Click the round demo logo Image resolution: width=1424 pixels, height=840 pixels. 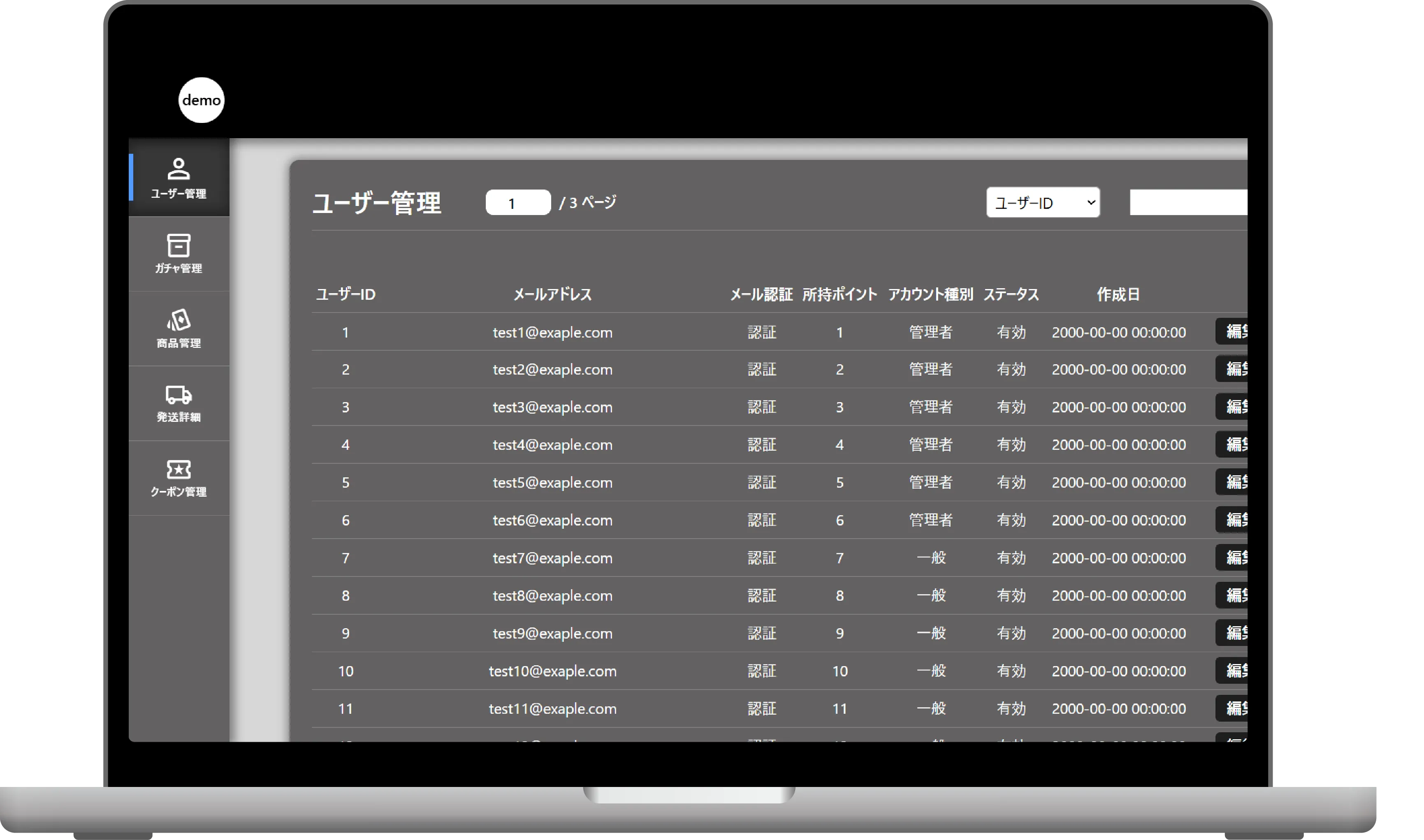click(x=202, y=100)
